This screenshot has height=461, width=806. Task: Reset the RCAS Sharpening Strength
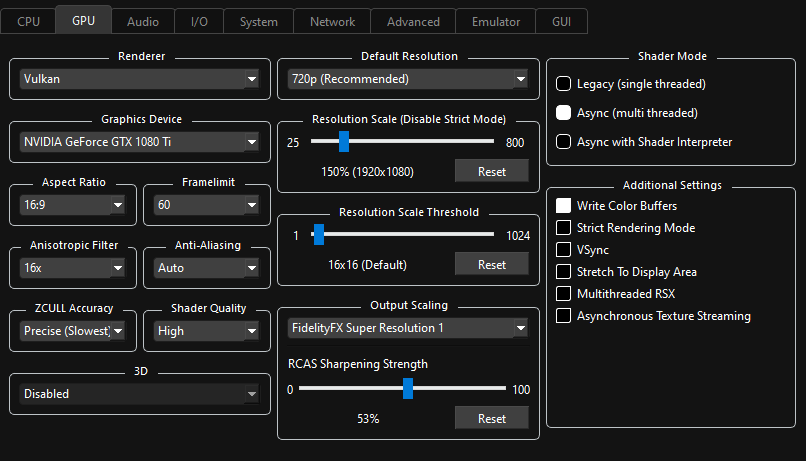coord(492,418)
